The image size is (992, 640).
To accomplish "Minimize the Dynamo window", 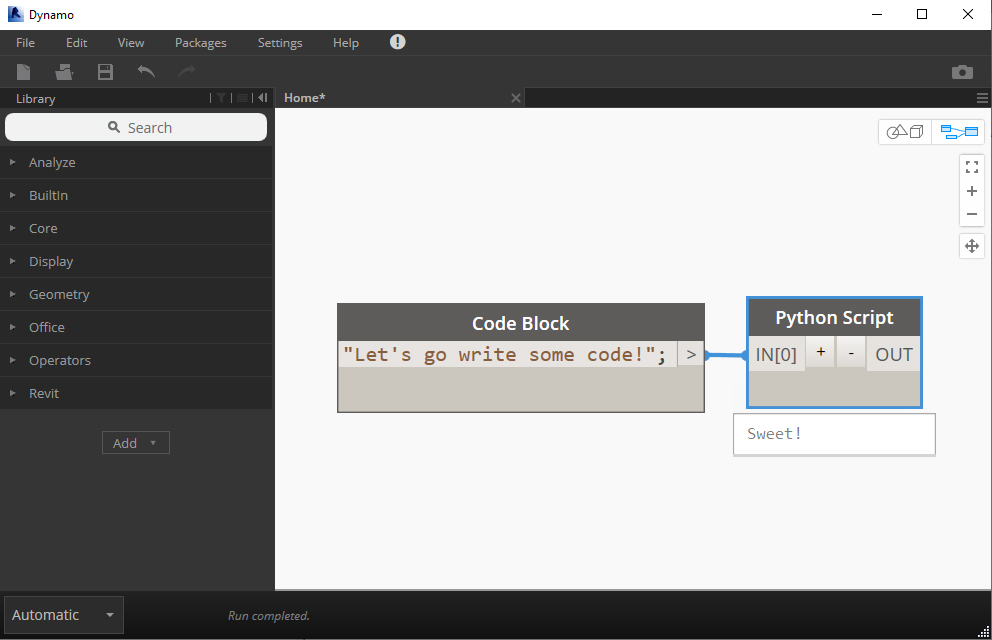I will coord(877,14).
